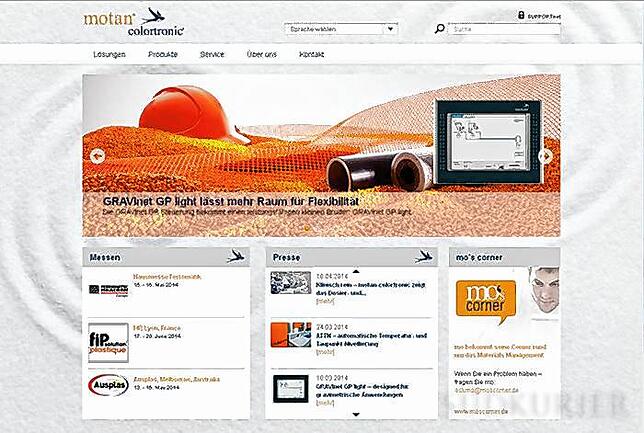
Task: Open the Kontakt menu
Action: tap(311, 54)
